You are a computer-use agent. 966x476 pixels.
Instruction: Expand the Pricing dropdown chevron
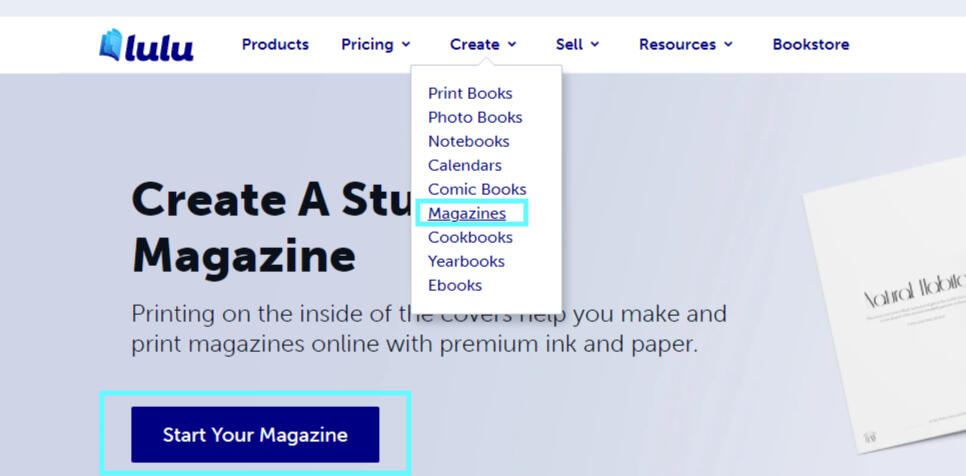click(406, 44)
